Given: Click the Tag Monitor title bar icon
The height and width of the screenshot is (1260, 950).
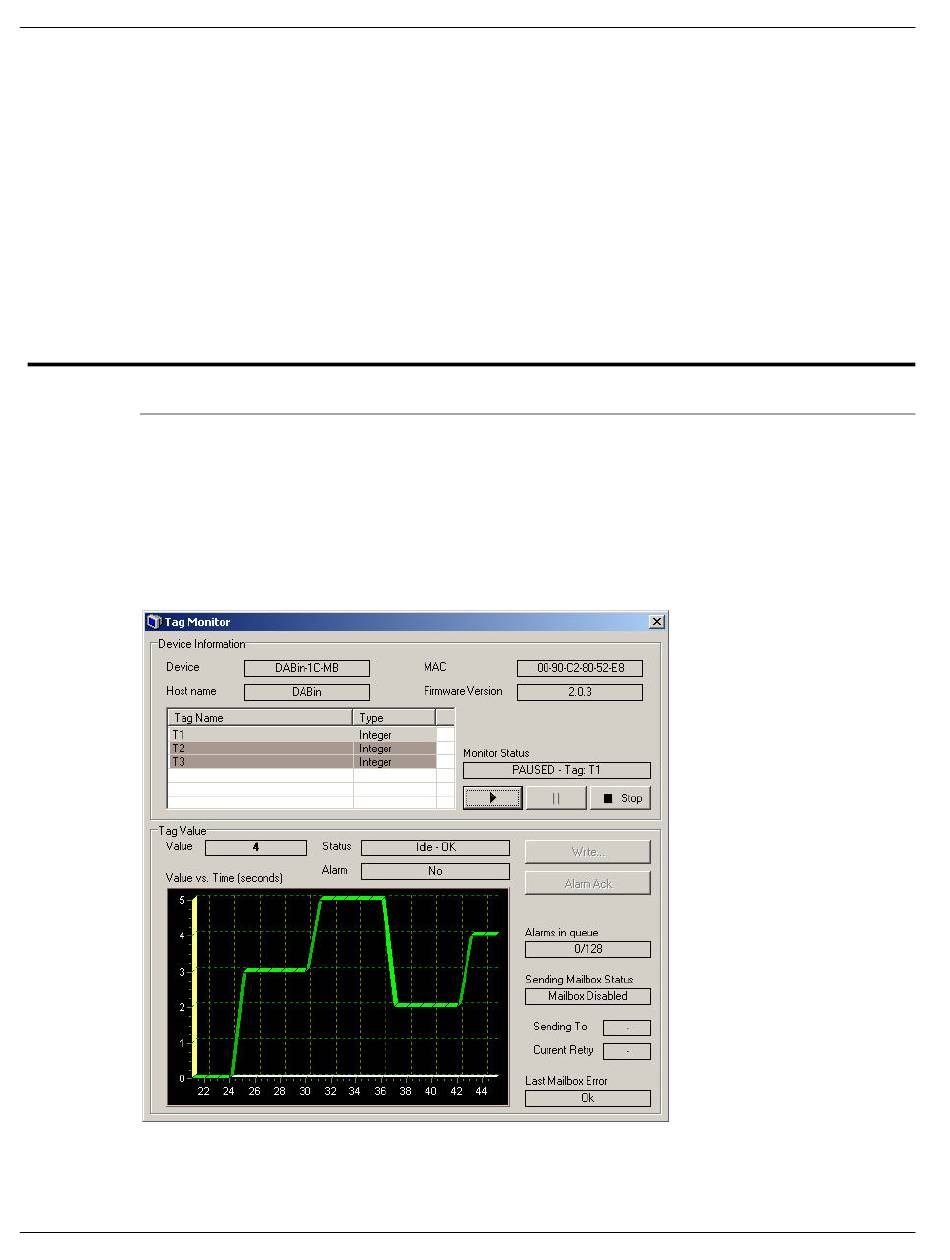Looking at the screenshot, I should (153, 622).
